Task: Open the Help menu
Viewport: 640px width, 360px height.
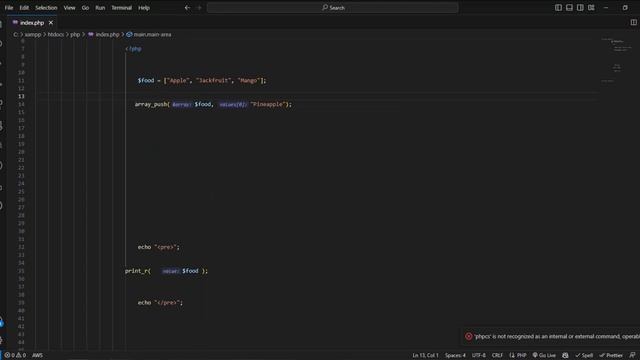Action: tap(144, 7)
